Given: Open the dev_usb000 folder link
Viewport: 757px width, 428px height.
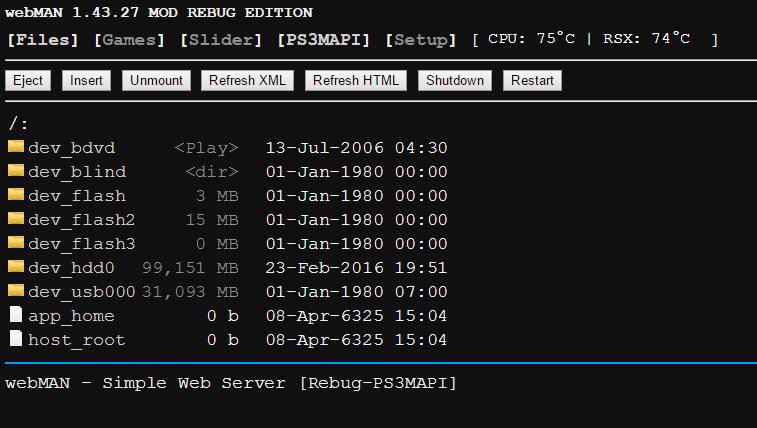Looking at the screenshot, I should pyautogui.click(x=82, y=292).
